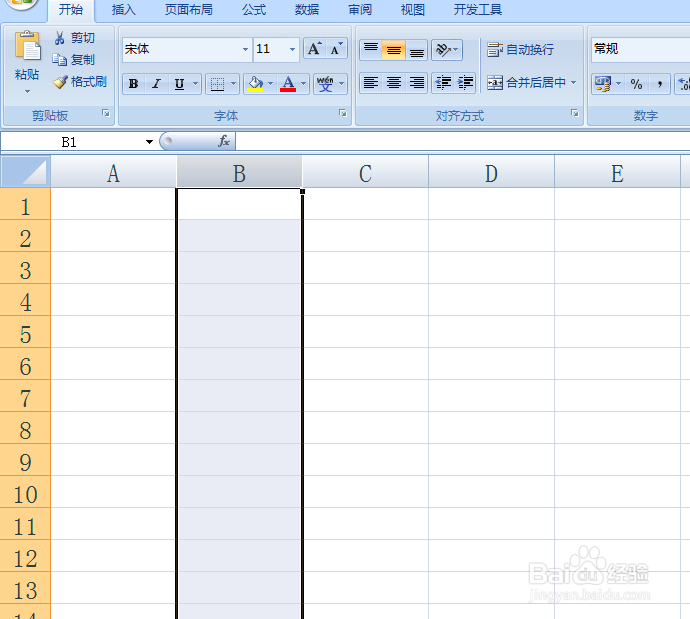This screenshot has height=619, width=690.
Task: Click the Copy (复制) button
Action: (73, 59)
